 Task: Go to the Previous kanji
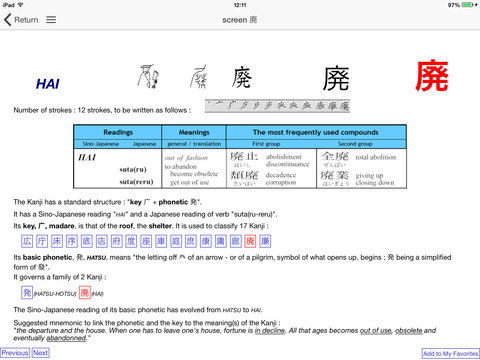15,353
